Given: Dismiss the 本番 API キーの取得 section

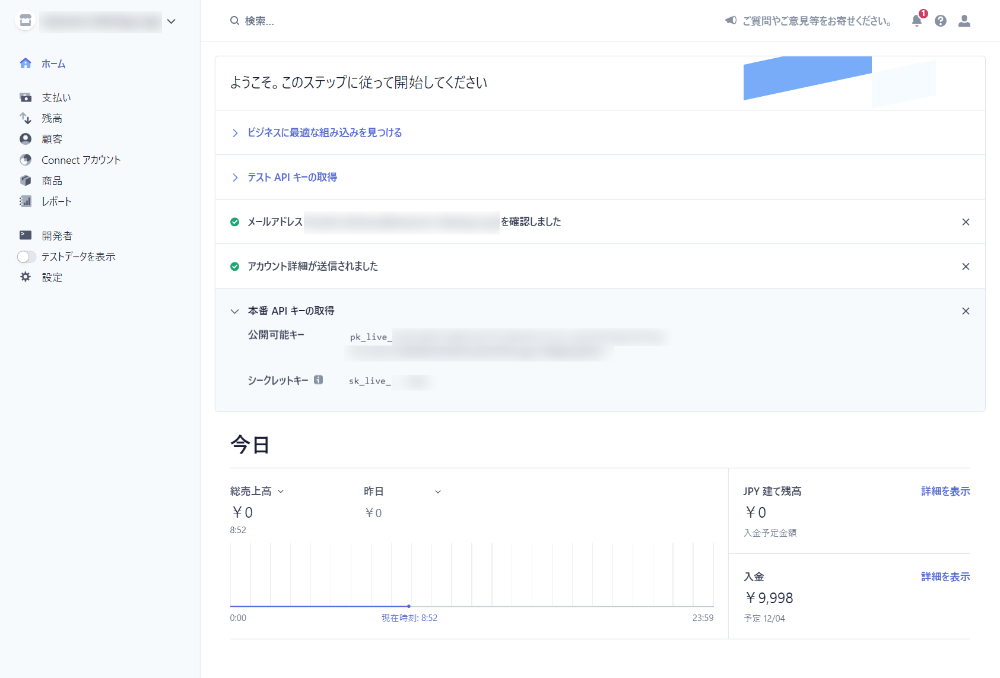Looking at the screenshot, I should pyautogui.click(x=966, y=311).
